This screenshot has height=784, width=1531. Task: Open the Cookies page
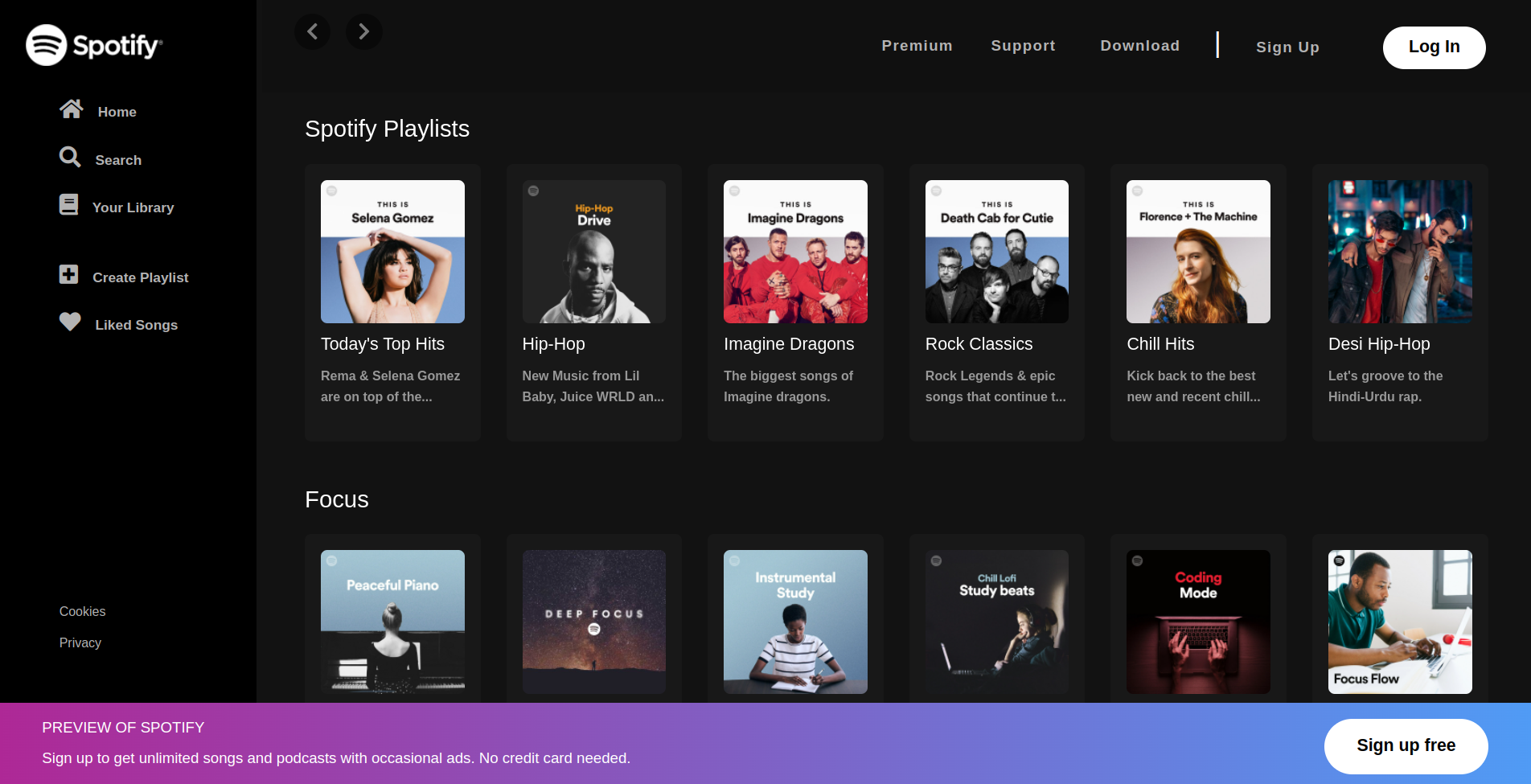click(x=82, y=611)
